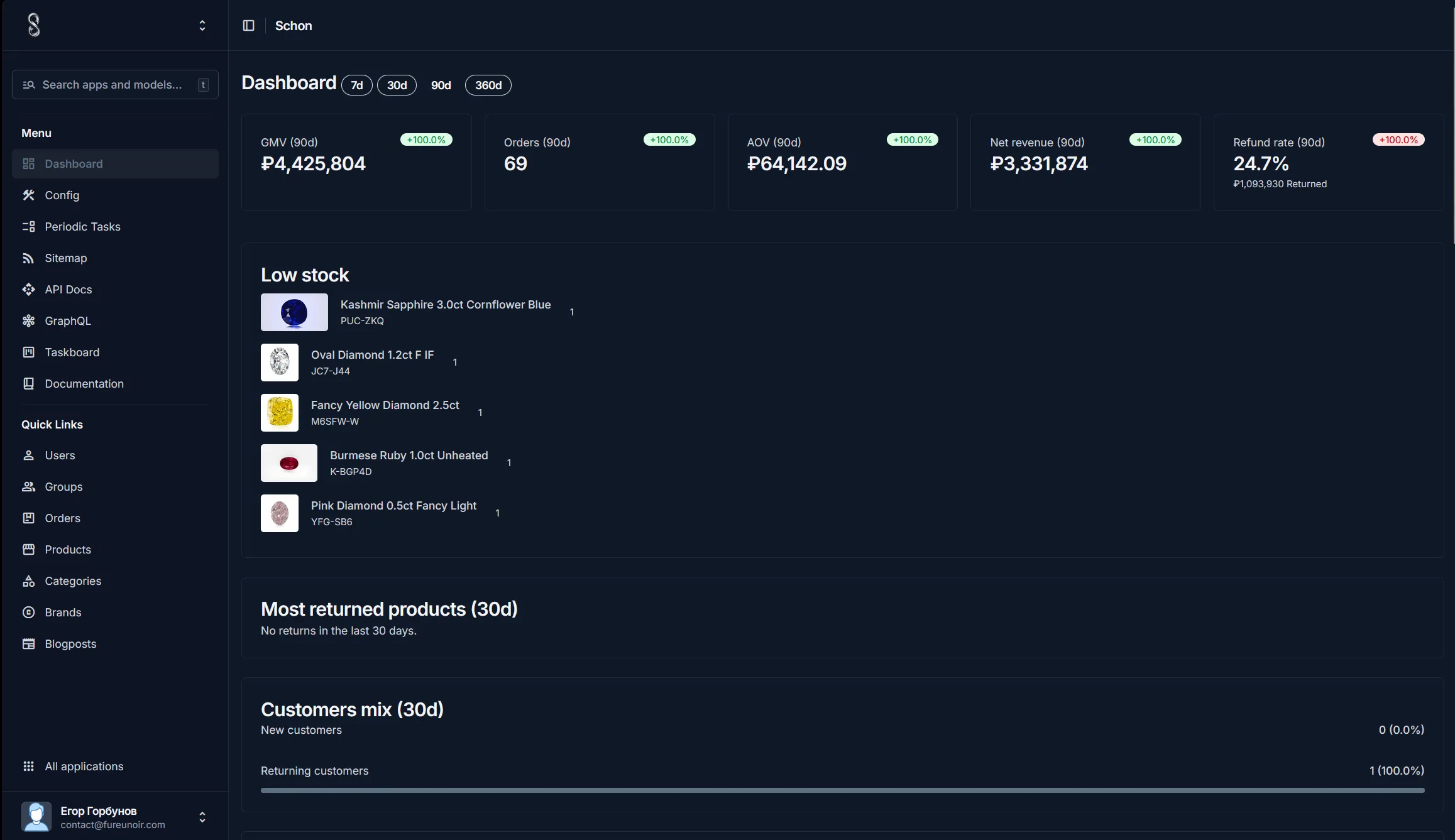Click the returning customers progress bar
The image size is (1455, 840).
pos(842,790)
